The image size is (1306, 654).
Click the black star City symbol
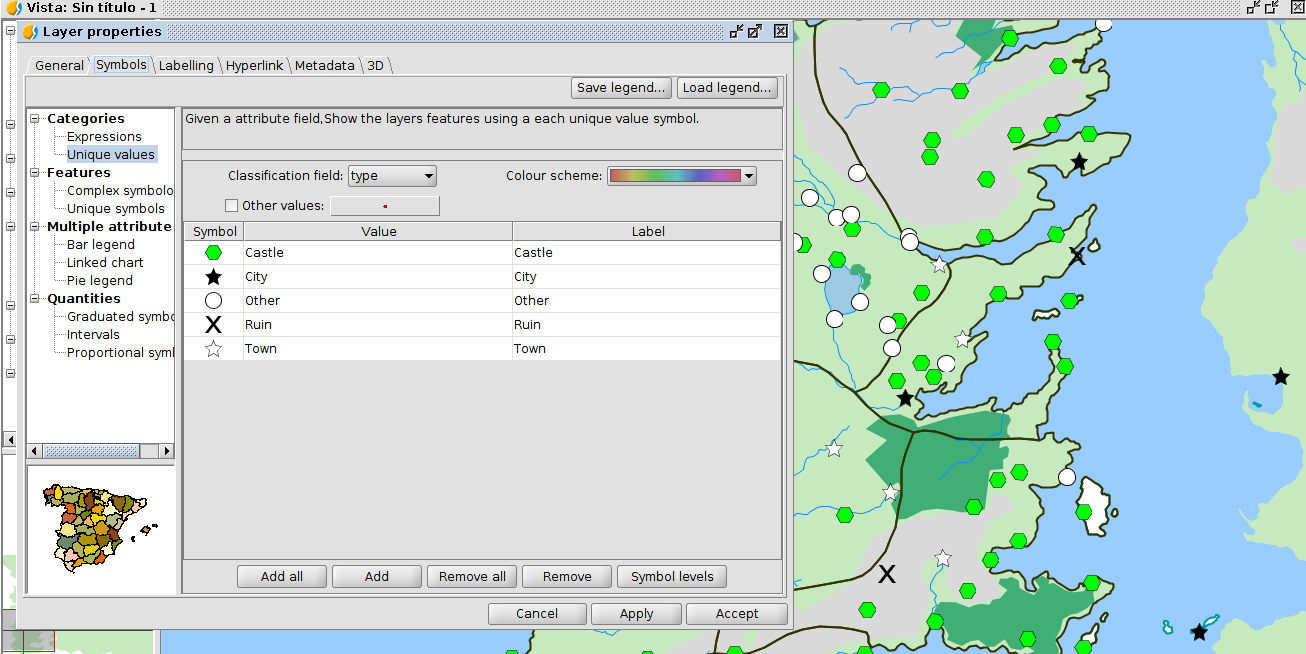(x=213, y=277)
